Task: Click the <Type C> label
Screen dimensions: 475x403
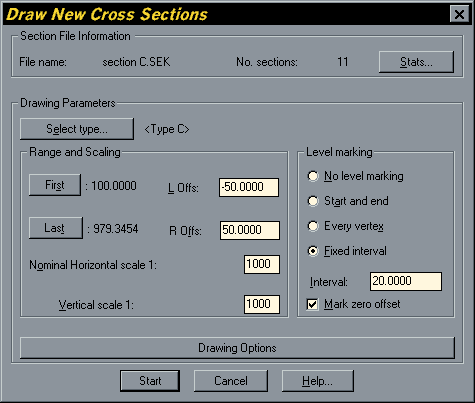Action: (167, 129)
